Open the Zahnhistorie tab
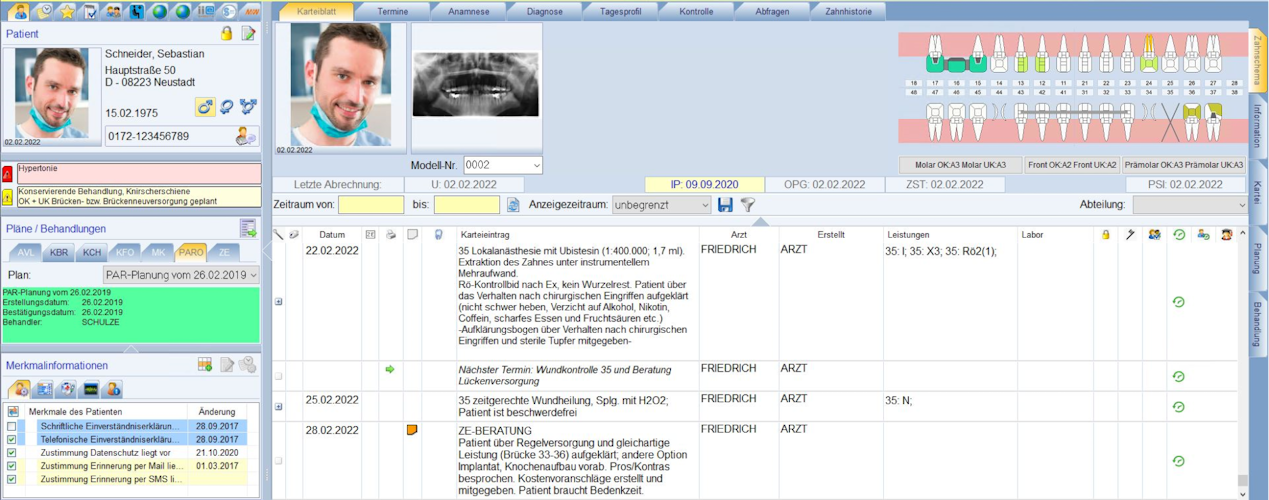 click(x=848, y=12)
